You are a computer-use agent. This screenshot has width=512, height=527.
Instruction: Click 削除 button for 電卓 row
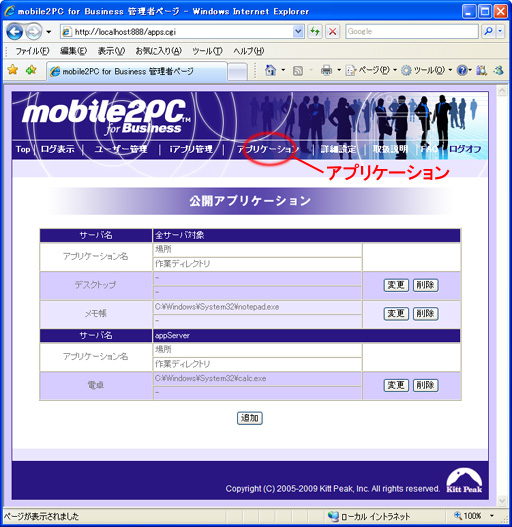[x=425, y=385]
